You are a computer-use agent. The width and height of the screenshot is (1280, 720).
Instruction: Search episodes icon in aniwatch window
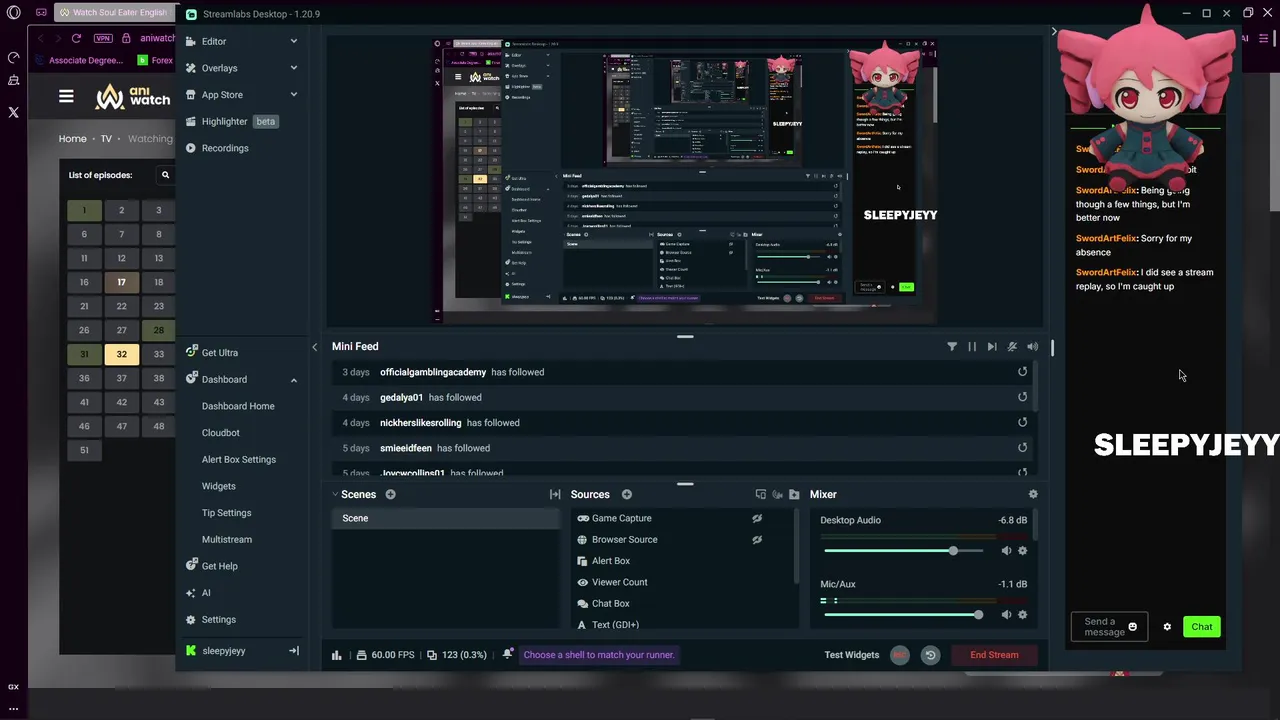pos(165,175)
